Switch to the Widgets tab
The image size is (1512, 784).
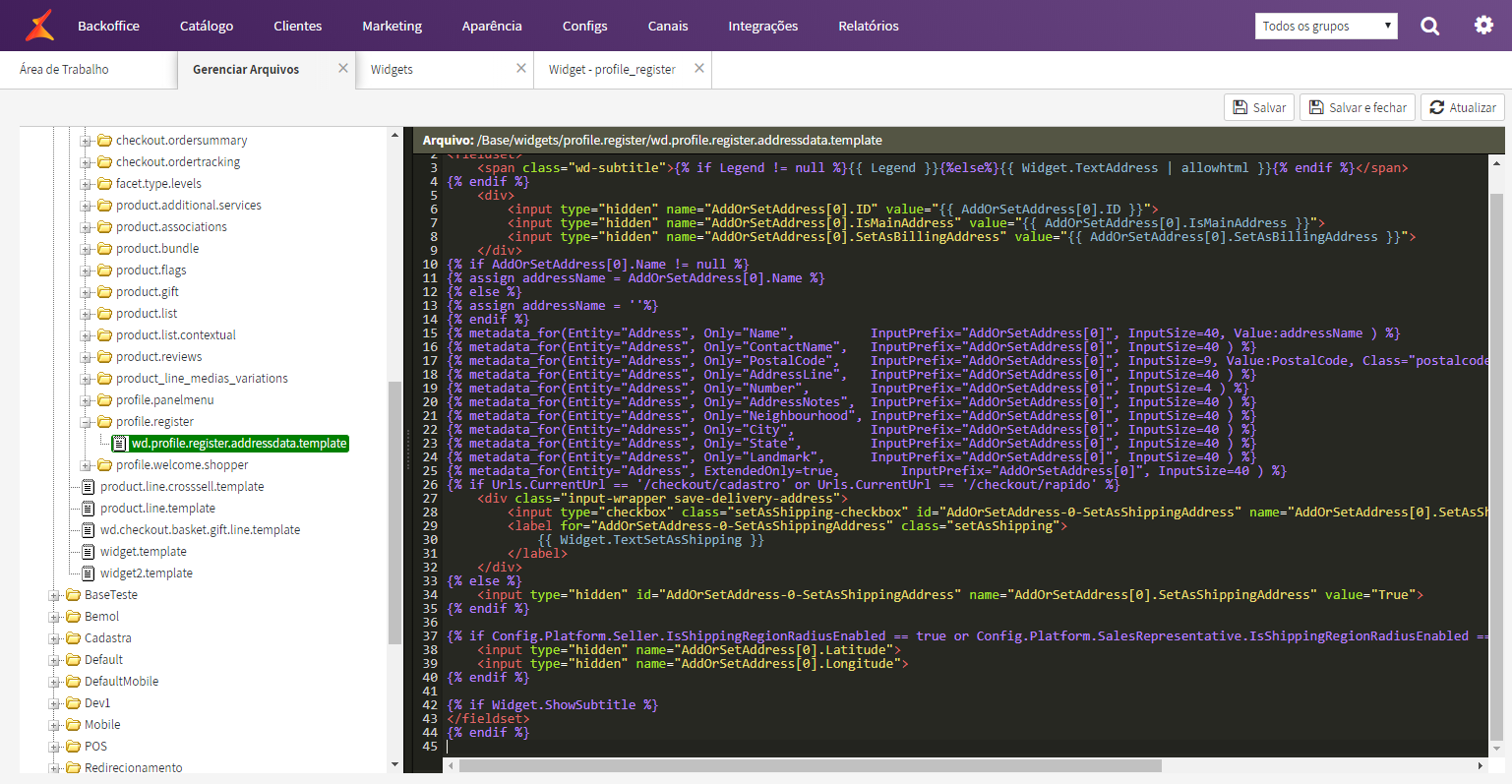pyautogui.click(x=392, y=69)
